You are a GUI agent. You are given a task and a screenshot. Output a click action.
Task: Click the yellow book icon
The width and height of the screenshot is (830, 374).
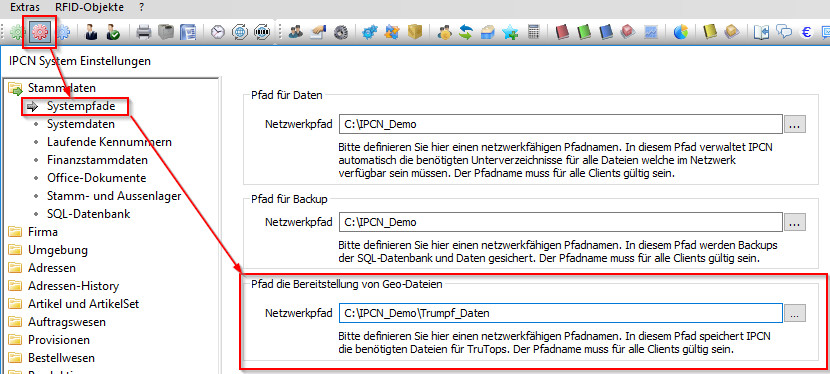click(710, 32)
